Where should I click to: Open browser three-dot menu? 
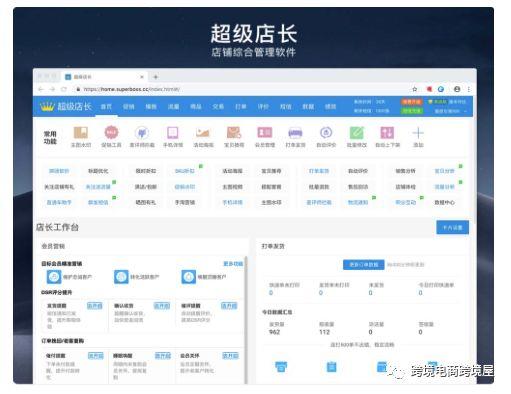(469, 89)
